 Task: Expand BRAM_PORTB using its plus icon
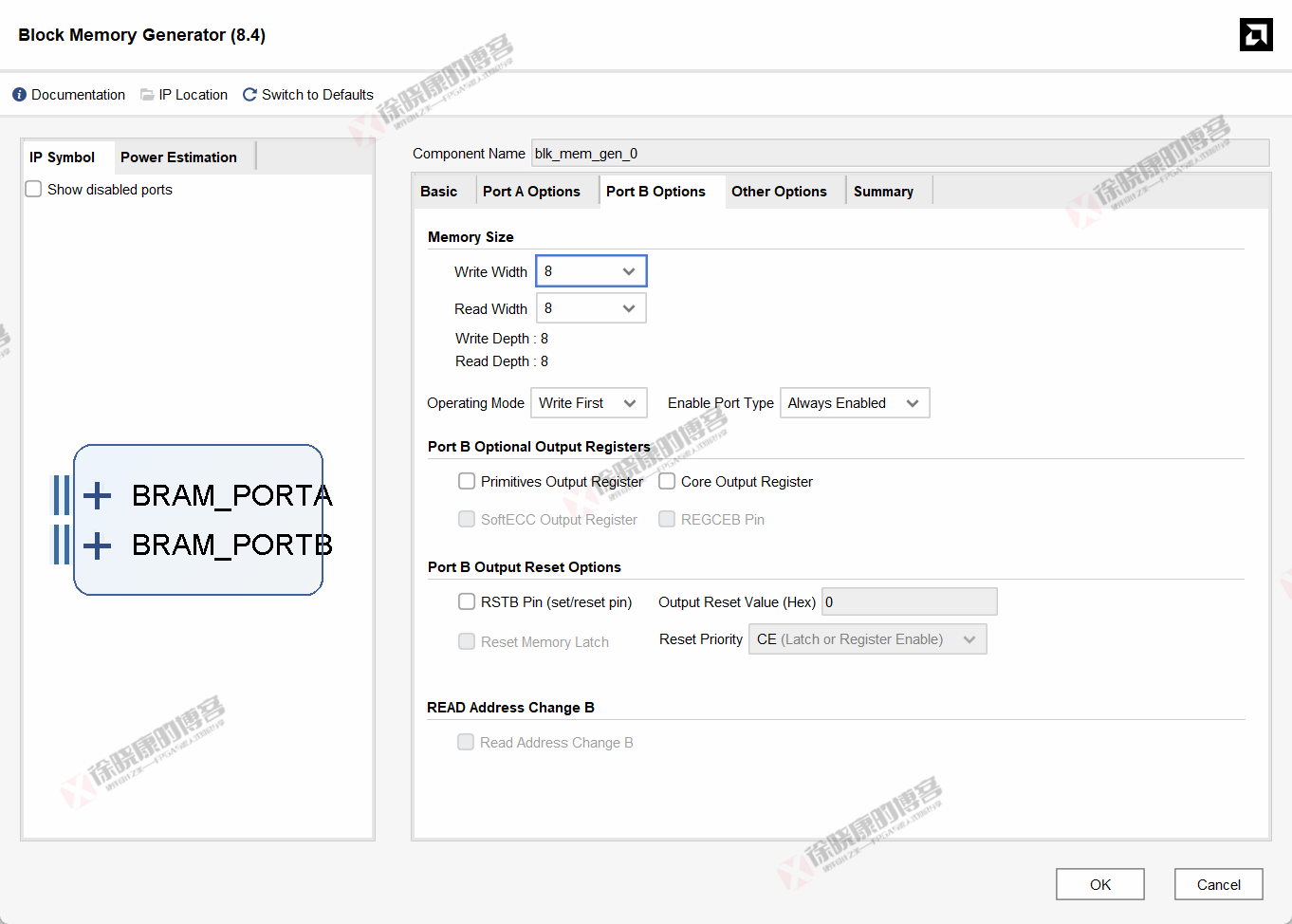tap(95, 545)
